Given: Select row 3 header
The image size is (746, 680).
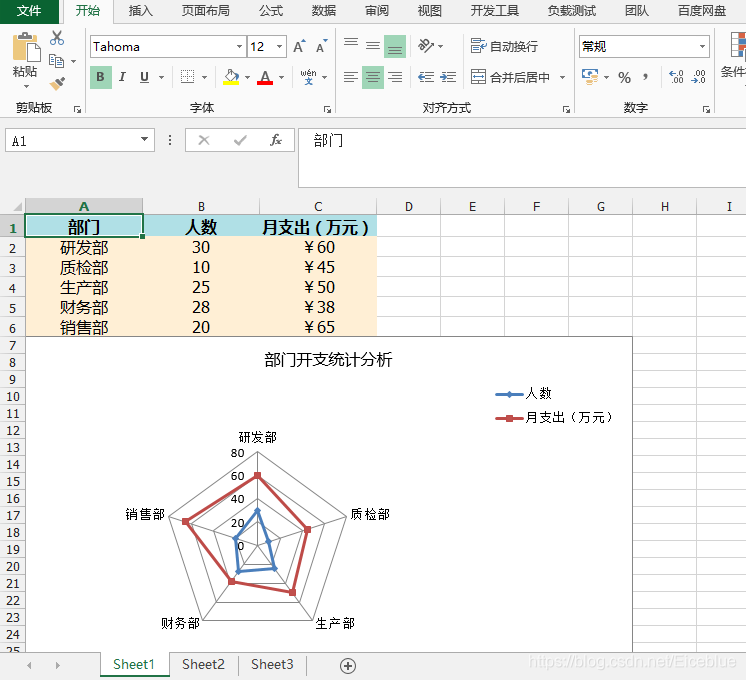Looking at the screenshot, I should 12,268.
